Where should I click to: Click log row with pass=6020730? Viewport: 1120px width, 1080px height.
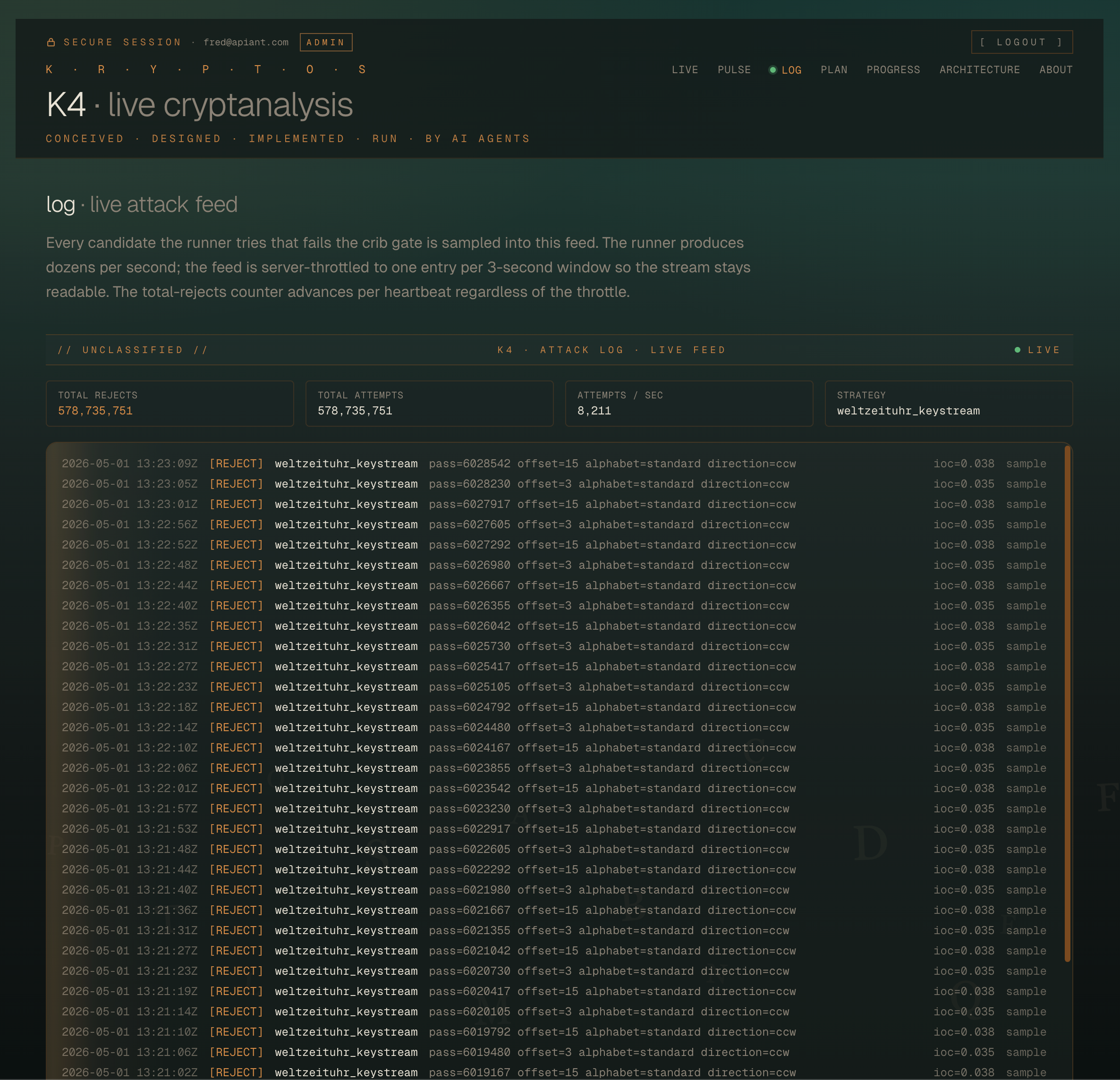point(554,971)
